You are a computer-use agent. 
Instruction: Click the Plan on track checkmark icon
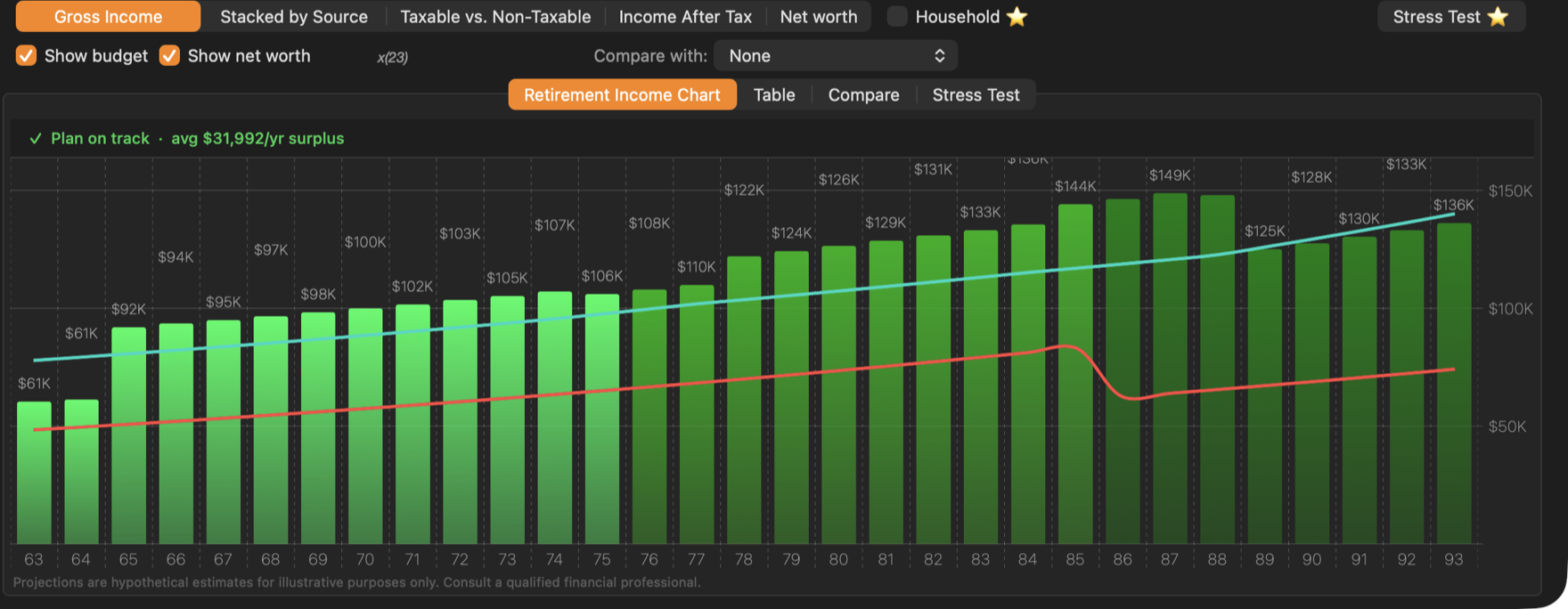coord(36,138)
